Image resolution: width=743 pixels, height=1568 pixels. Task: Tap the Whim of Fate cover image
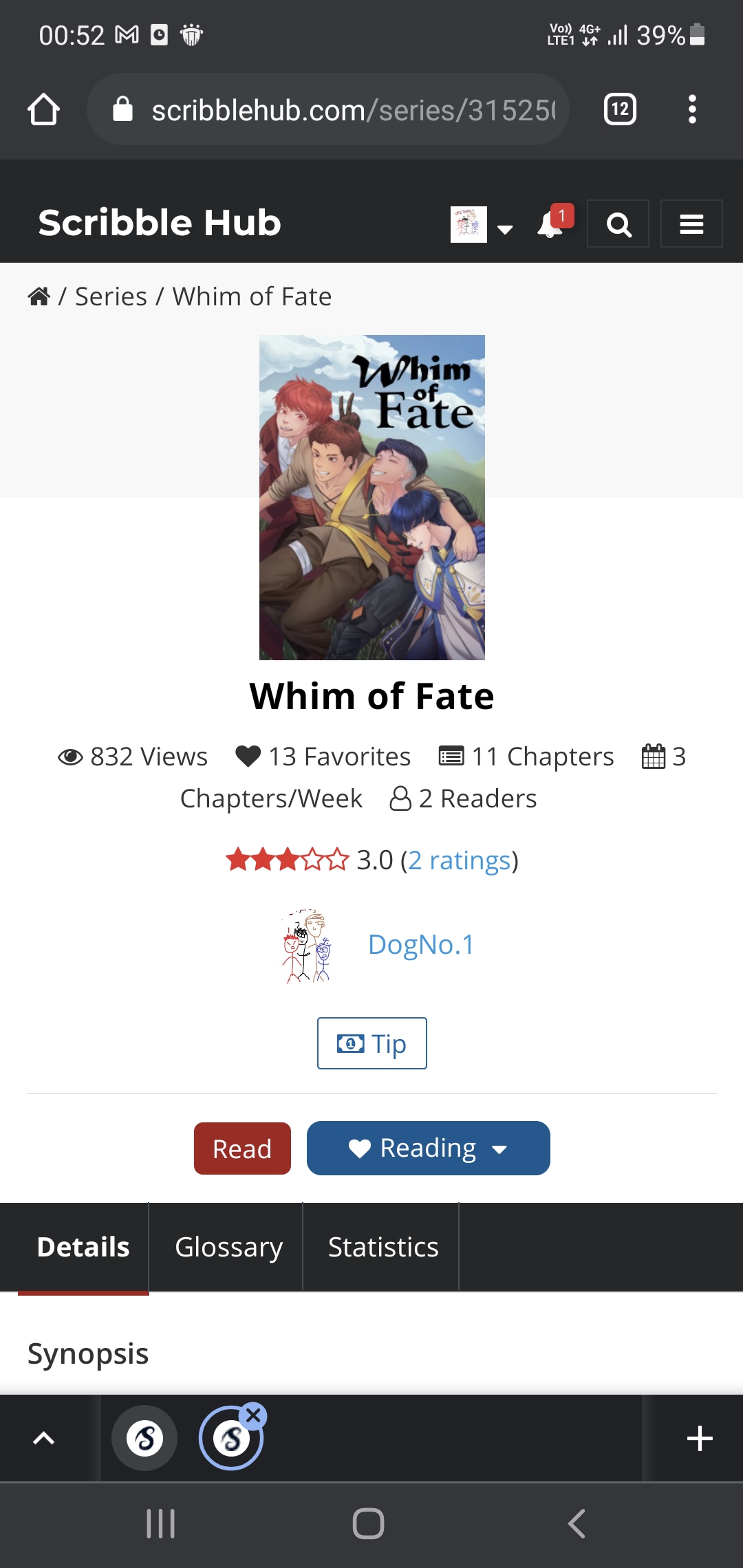(371, 497)
